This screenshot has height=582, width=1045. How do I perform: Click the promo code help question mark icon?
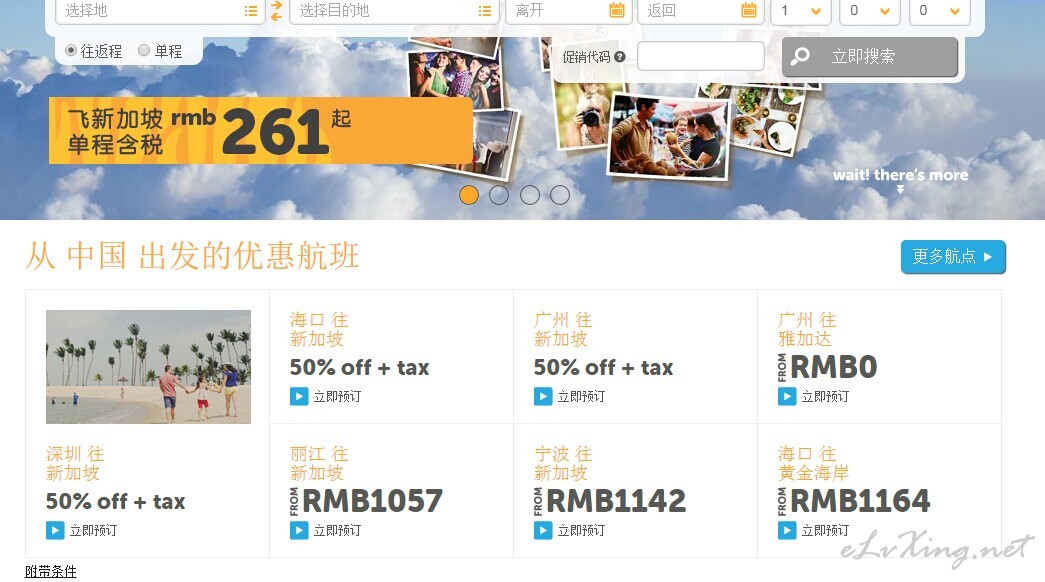click(620, 57)
